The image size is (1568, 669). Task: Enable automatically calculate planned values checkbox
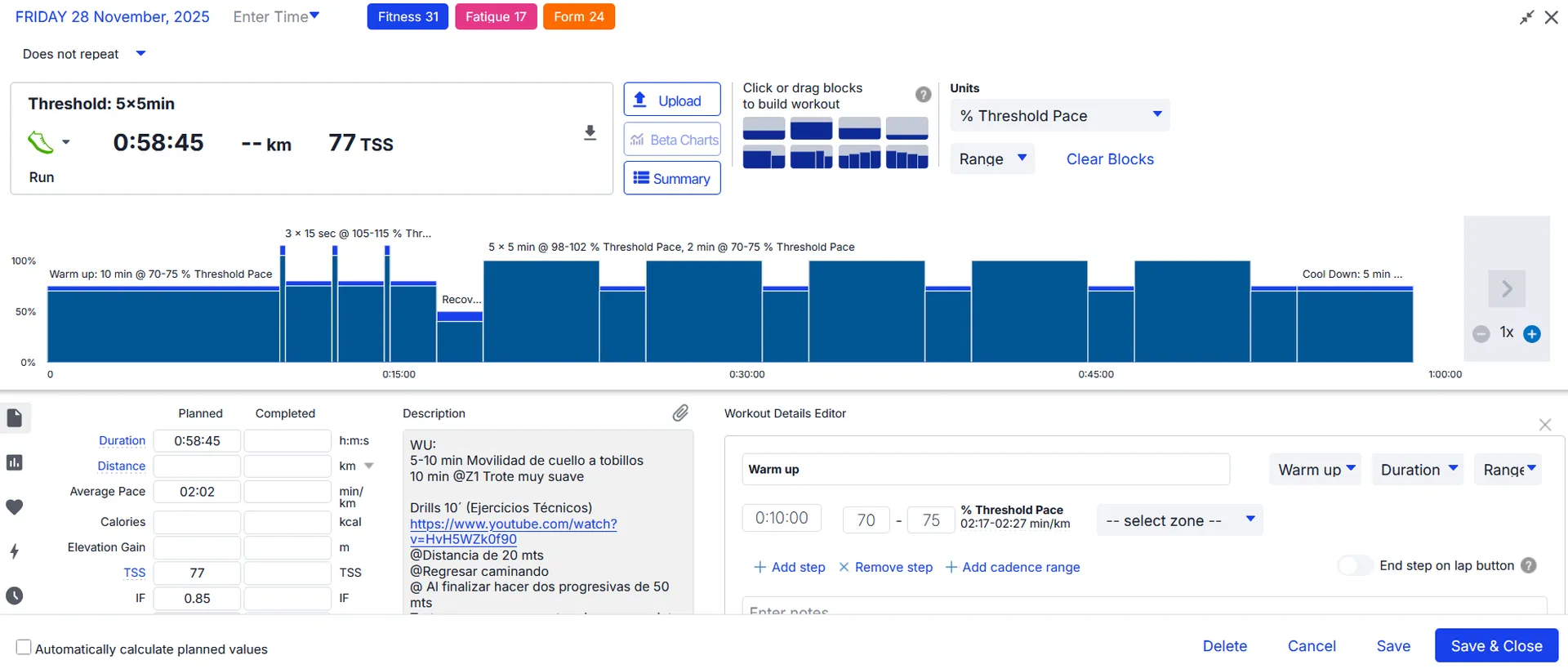(24, 648)
